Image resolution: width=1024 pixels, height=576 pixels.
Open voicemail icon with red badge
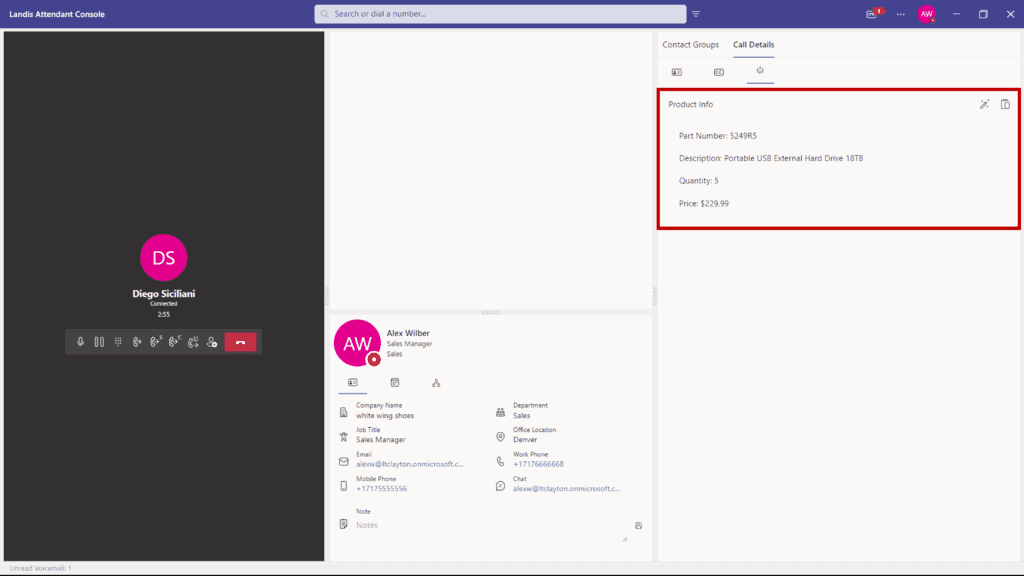click(x=872, y=14)
